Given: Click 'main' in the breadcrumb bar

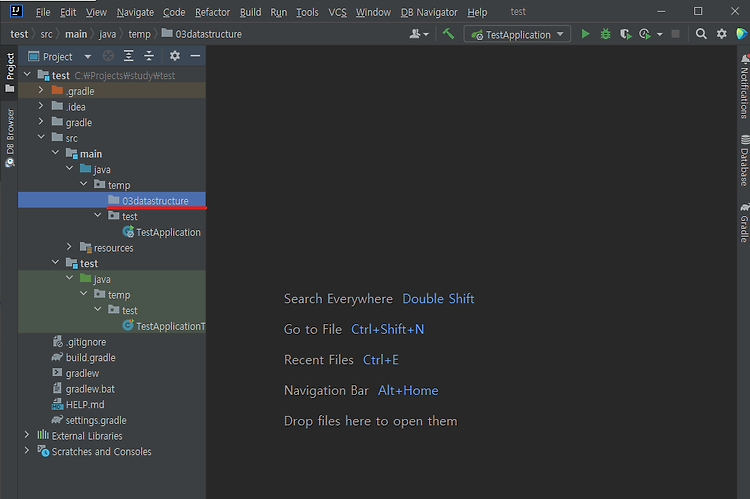Looking at the screenshot, I should [76, 34].
